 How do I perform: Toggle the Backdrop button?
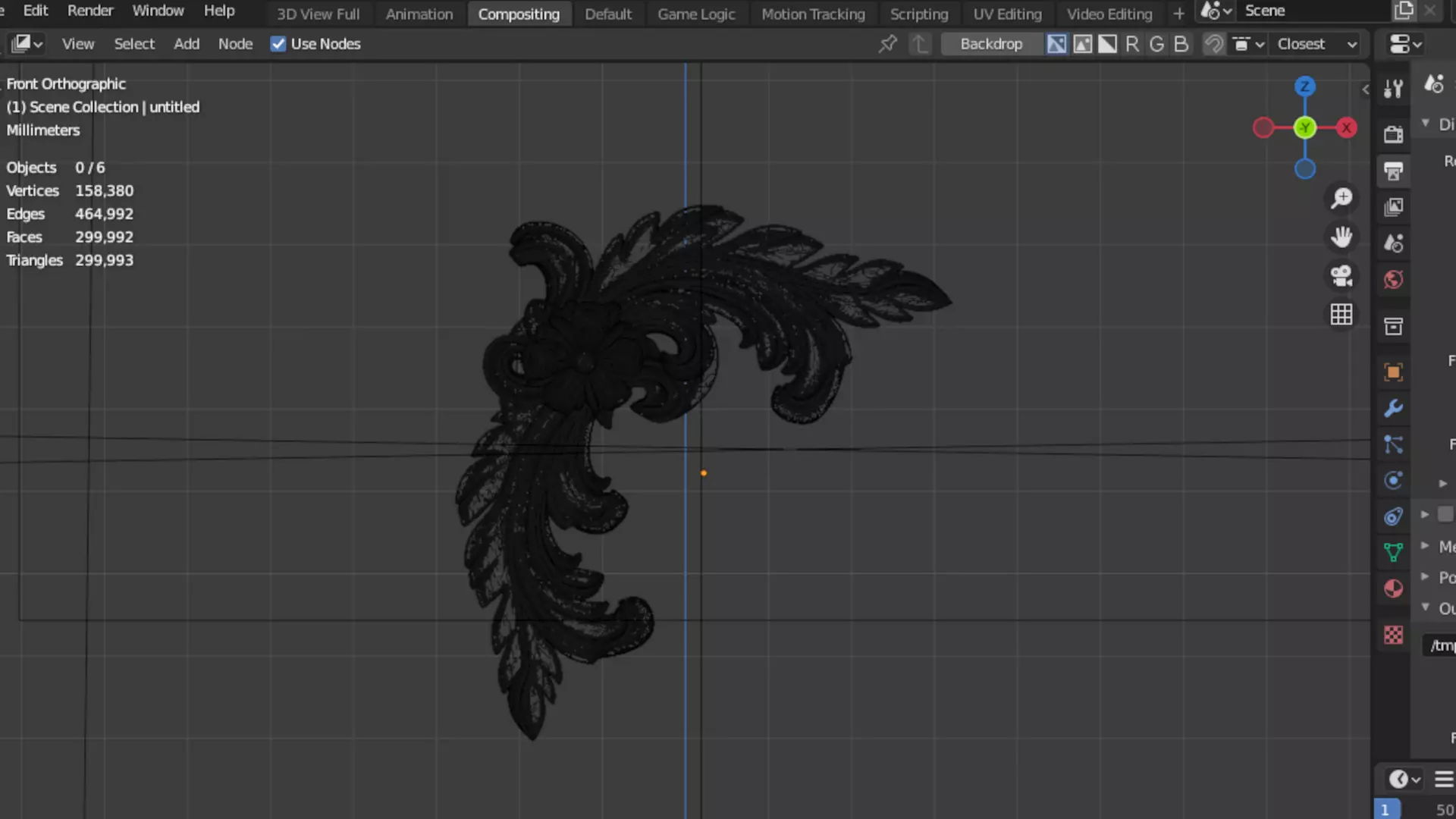(x=991, y=44)
